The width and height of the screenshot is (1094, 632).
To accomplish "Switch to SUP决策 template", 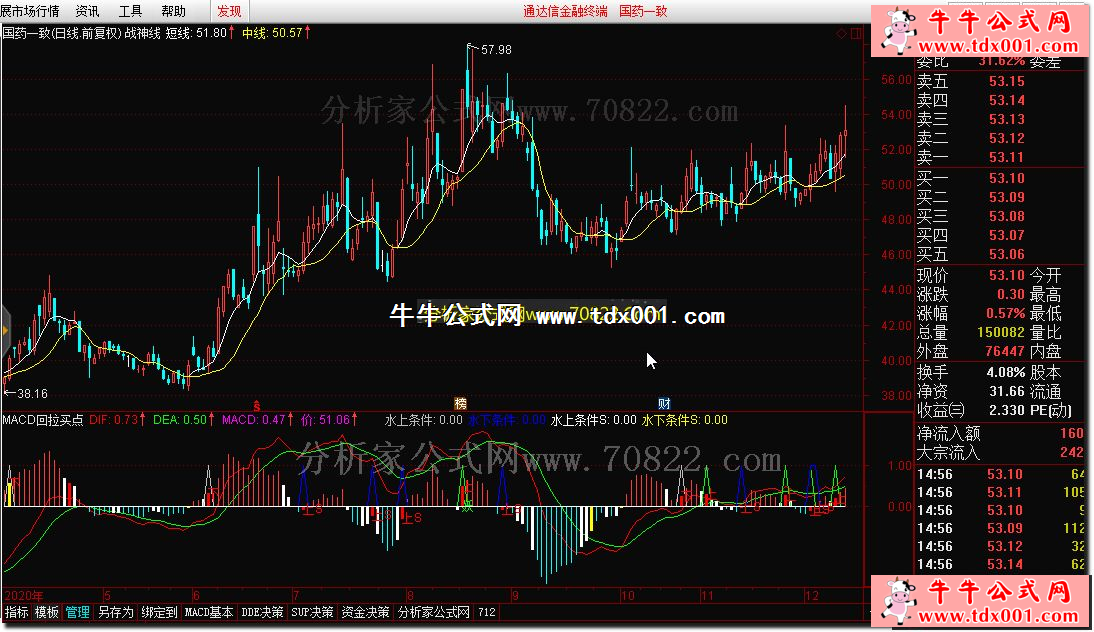I will tap(312, 612).
